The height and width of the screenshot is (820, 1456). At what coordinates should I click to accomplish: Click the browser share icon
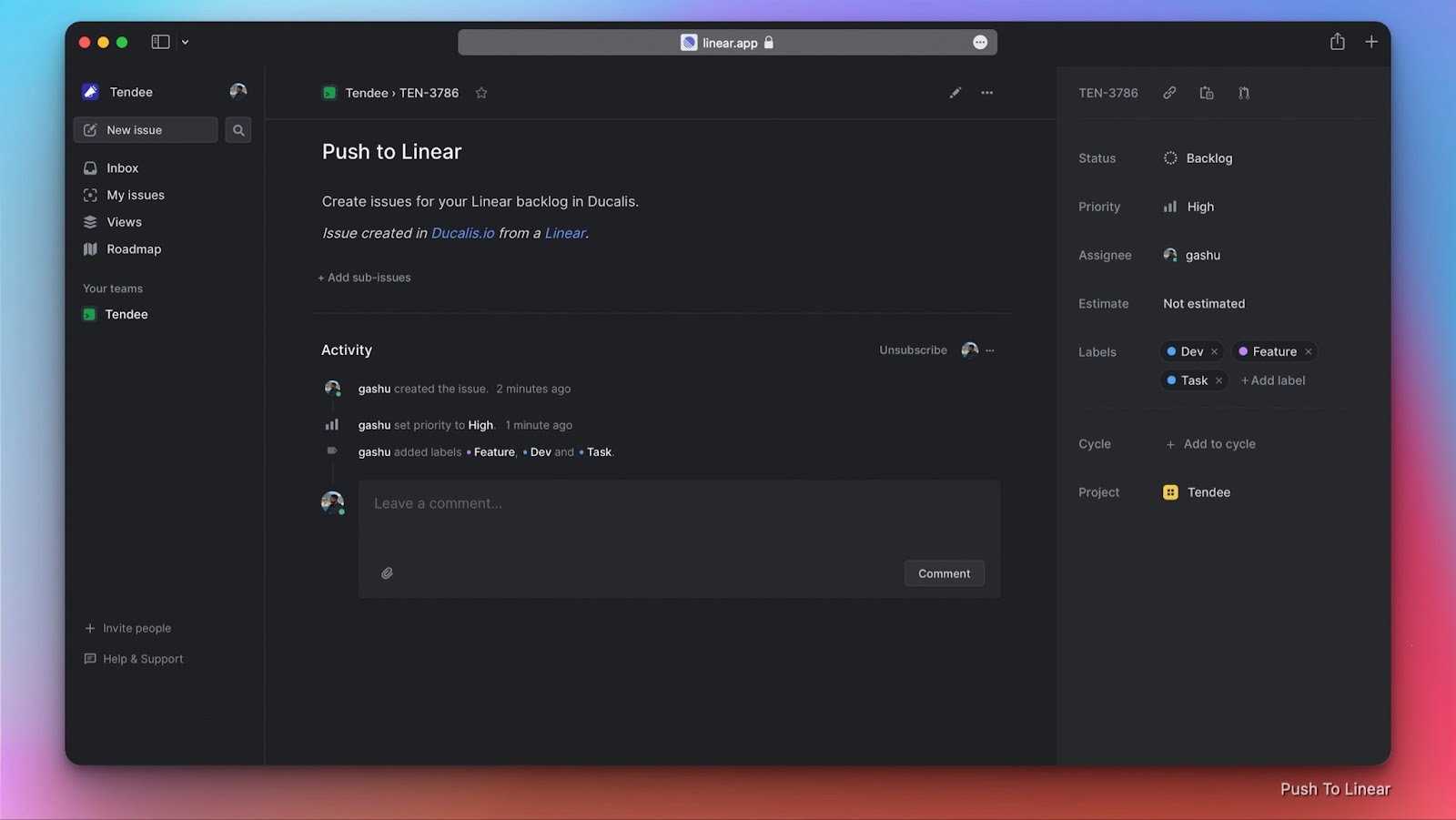(1337, 42)
